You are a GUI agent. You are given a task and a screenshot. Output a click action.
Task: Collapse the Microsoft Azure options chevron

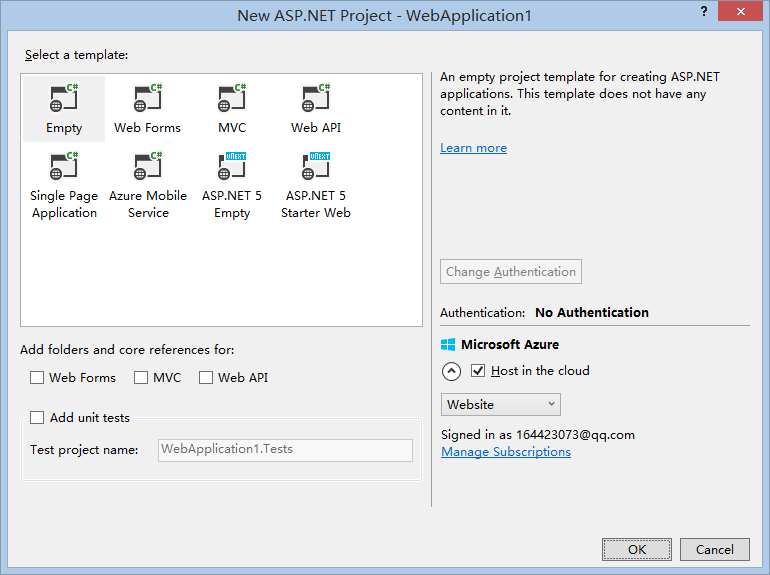tap(451, 371)
